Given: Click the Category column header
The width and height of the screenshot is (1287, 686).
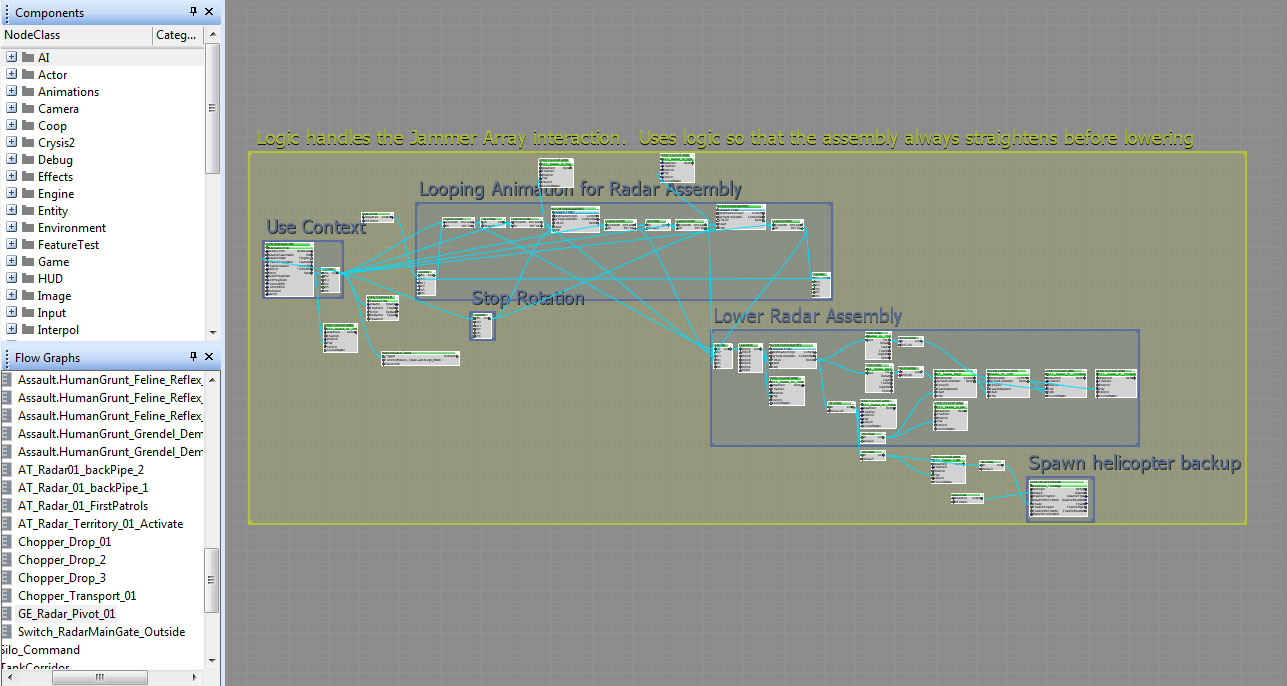Looking at the screenshot, I should (x=177, y=35).
